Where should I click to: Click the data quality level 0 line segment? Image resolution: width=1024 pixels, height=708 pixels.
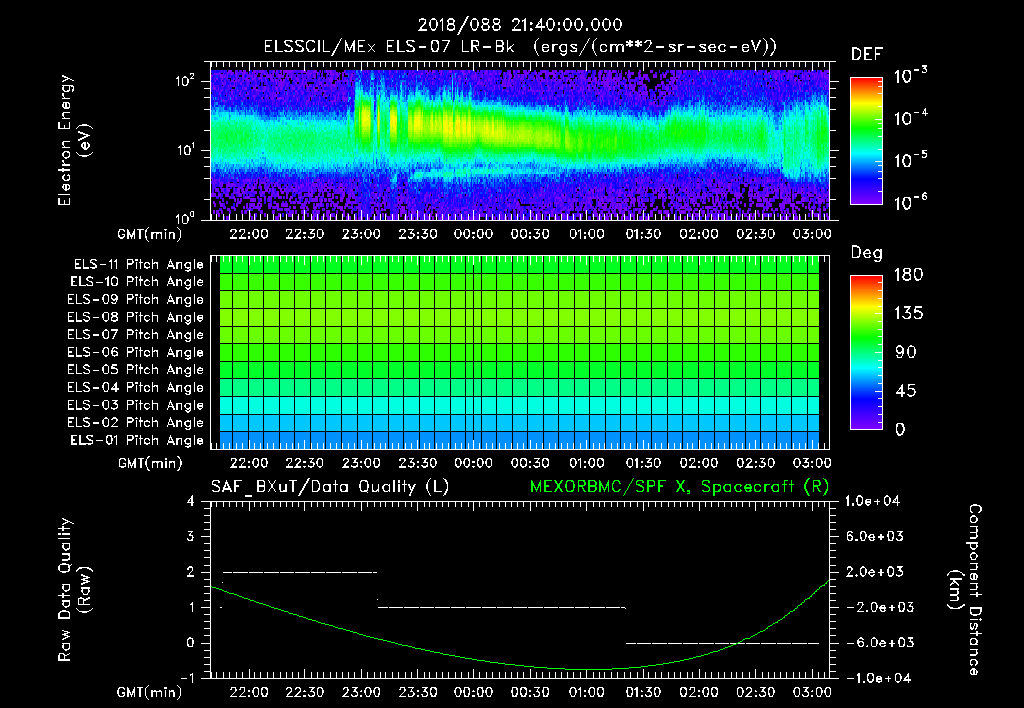(x=722, y=643)
